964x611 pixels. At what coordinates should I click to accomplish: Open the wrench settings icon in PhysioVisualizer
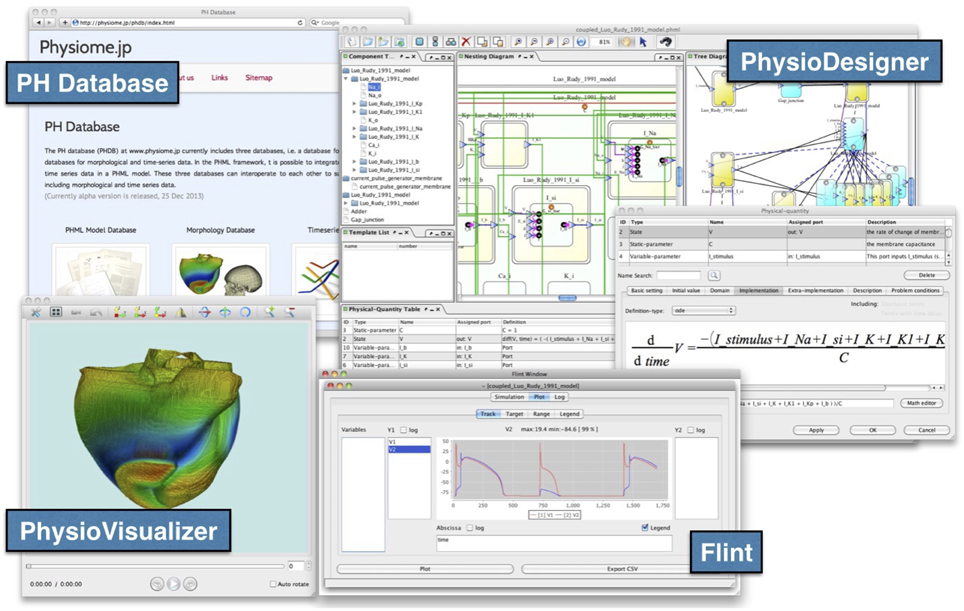(36, 312)
